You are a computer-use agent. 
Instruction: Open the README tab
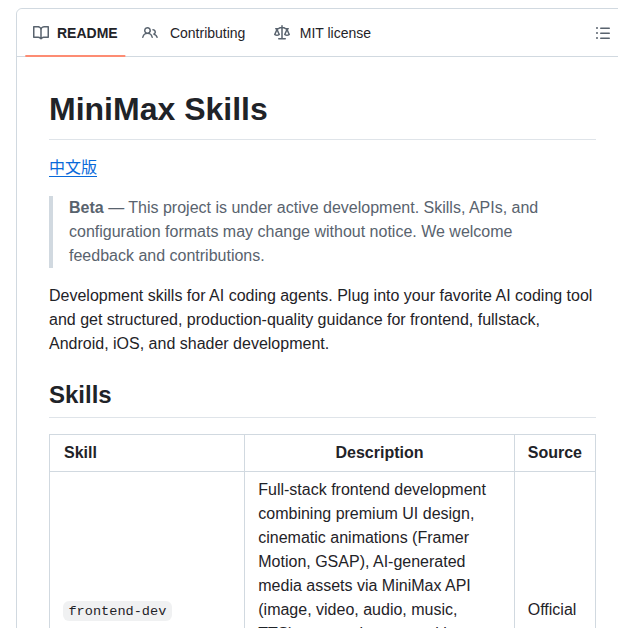coord(75,33)
